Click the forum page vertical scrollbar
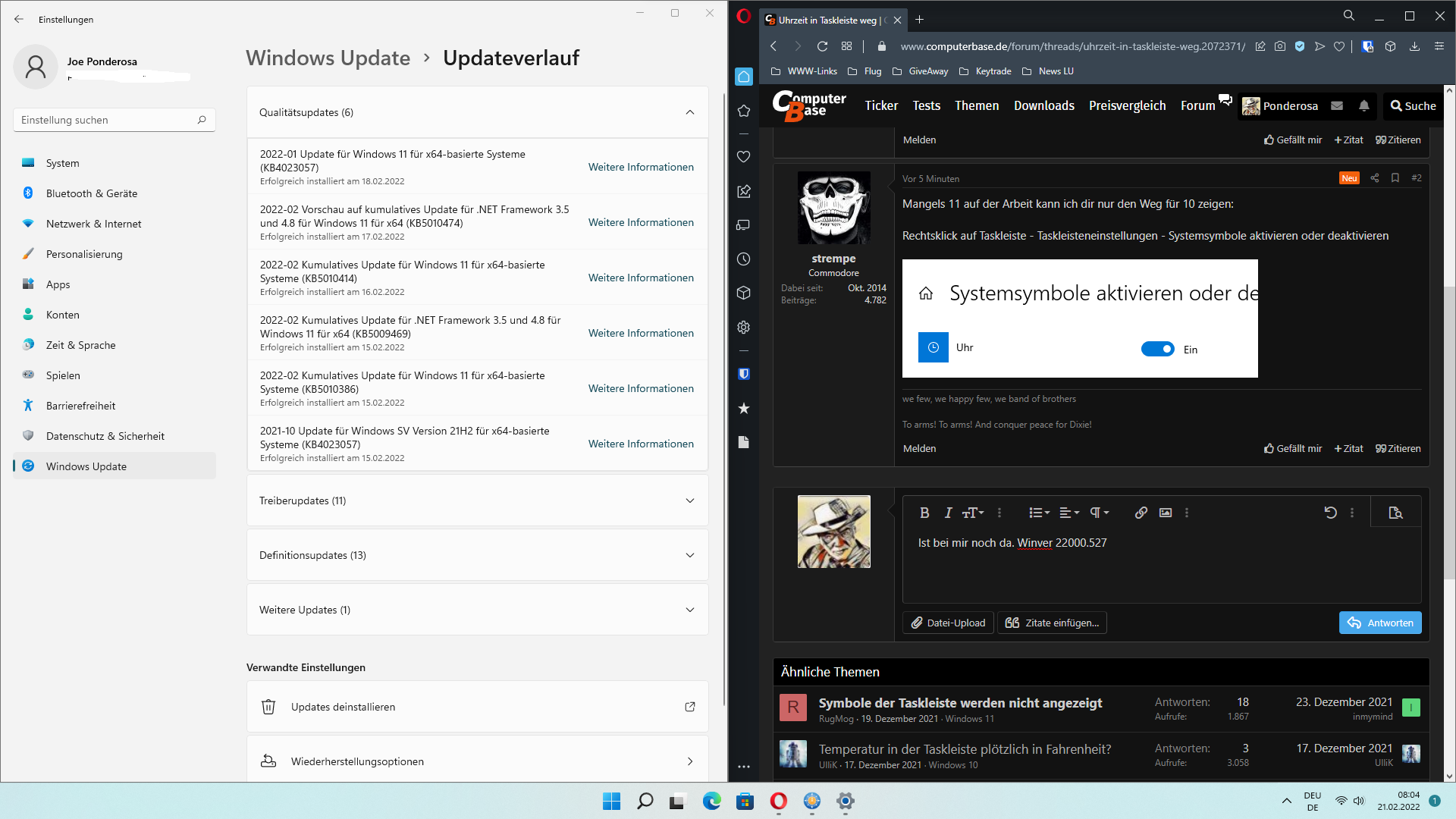The height and width of the screenshot is (819, 1456). tap(1449, 432)
